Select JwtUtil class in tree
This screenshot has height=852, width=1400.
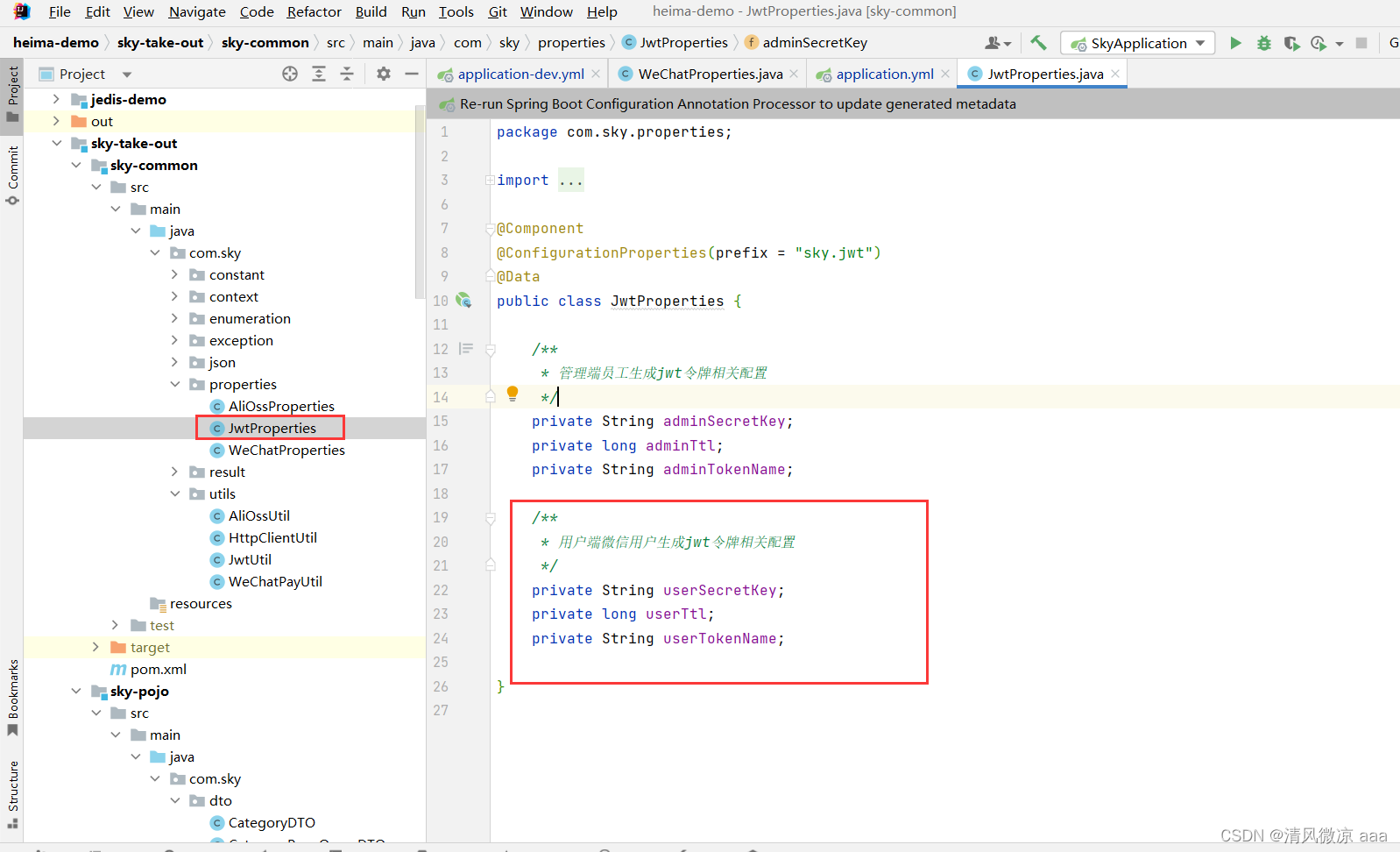[250, 559]
